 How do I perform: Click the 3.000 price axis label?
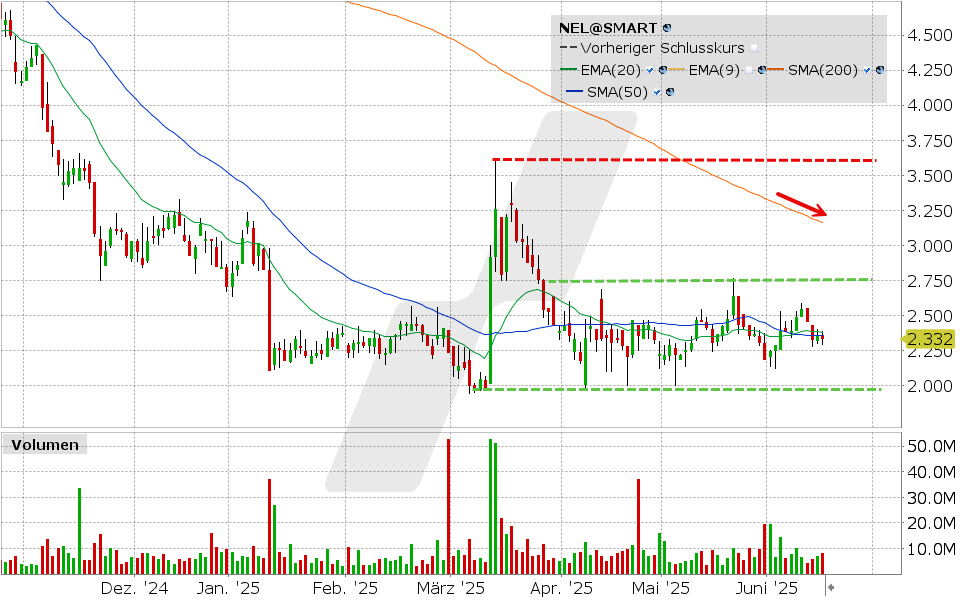coord(929,246)
